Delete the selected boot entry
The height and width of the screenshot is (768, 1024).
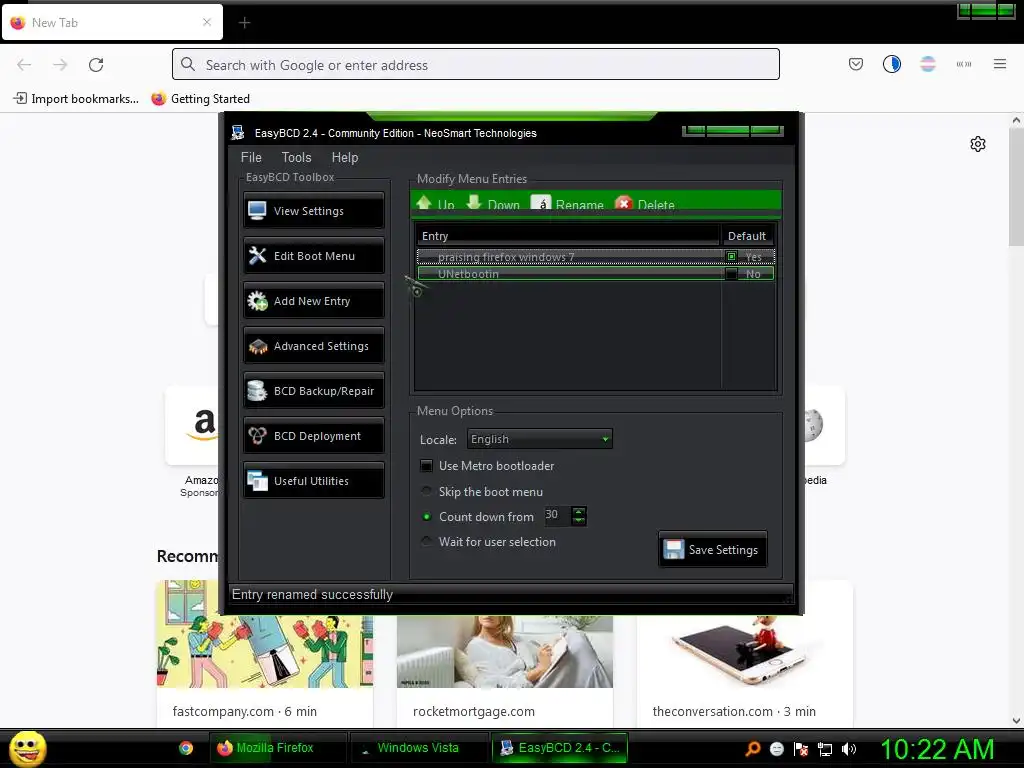point(645,204)
